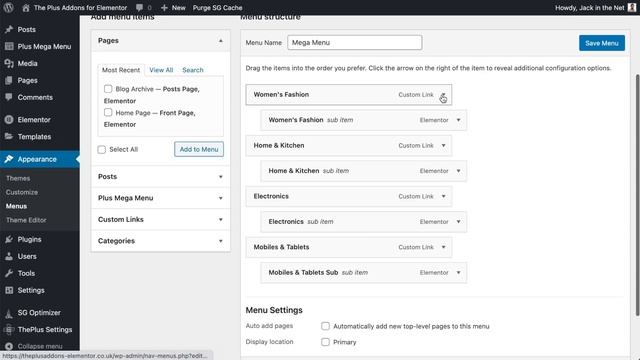Expand the Posts panel

[x=221, y=177]
